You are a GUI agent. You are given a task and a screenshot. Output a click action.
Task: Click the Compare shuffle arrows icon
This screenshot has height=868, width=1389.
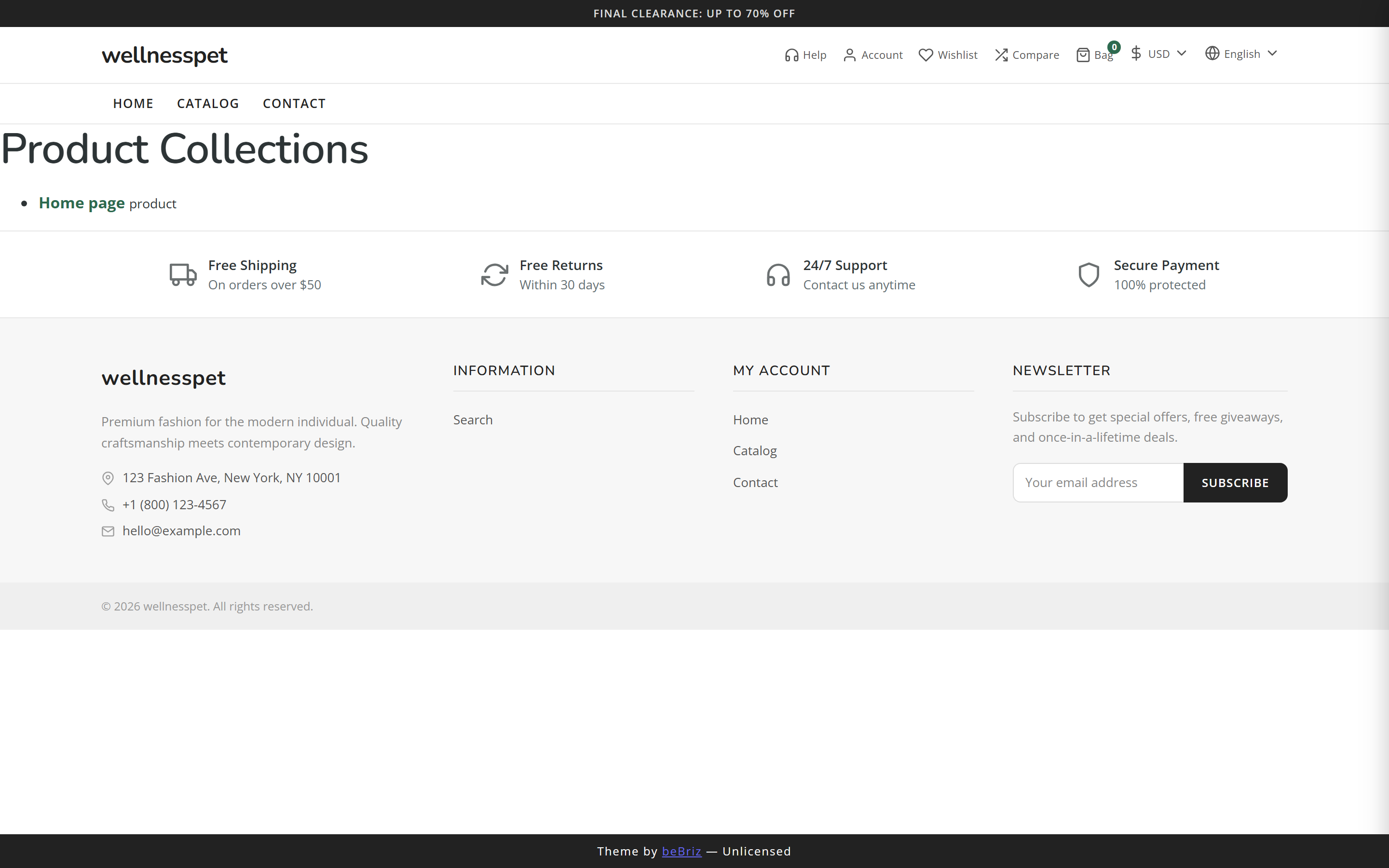pos(1001,55)
